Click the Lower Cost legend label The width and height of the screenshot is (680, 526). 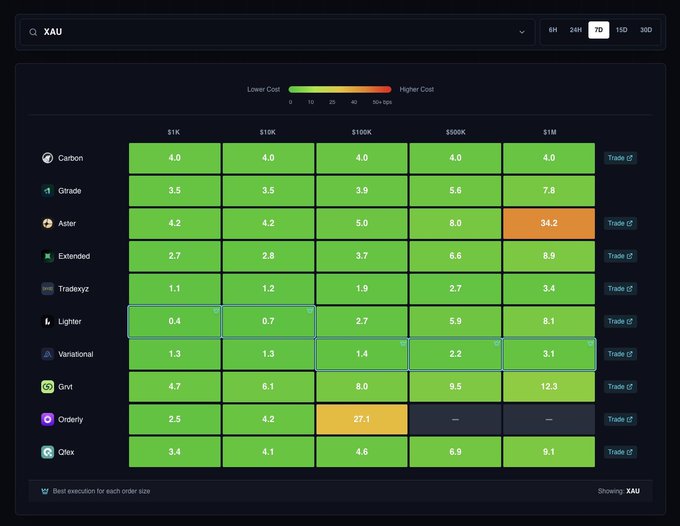264,89
